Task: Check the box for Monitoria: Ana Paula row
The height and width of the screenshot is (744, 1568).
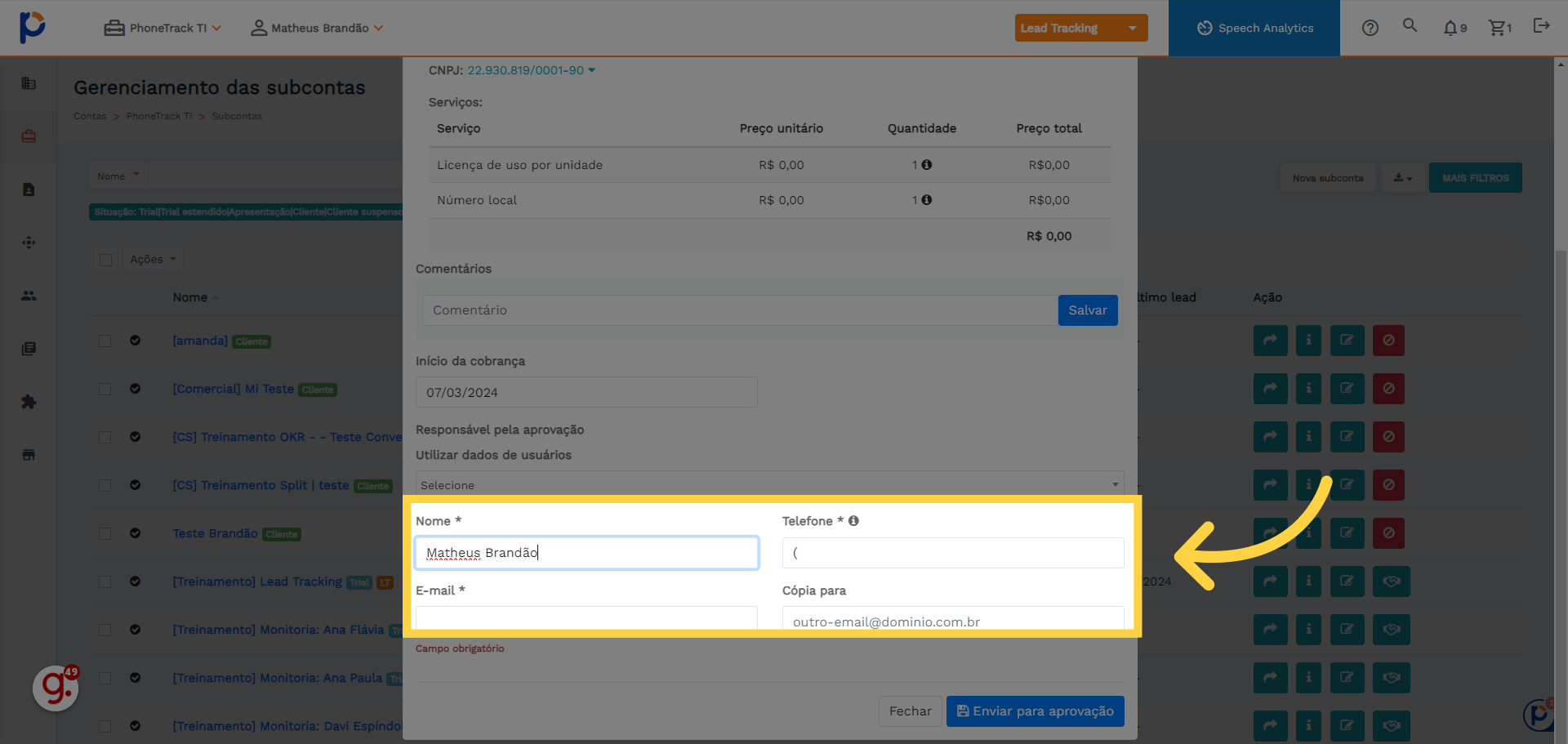Action: (105, 678)
